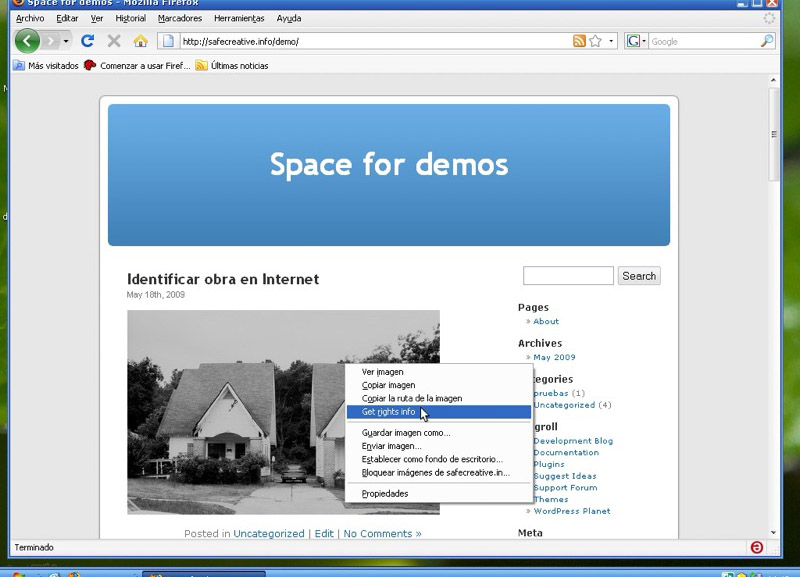Select 'Propiedades' in the context menu
The width and height of the screenshot is (800, 577).
[385, 494]
